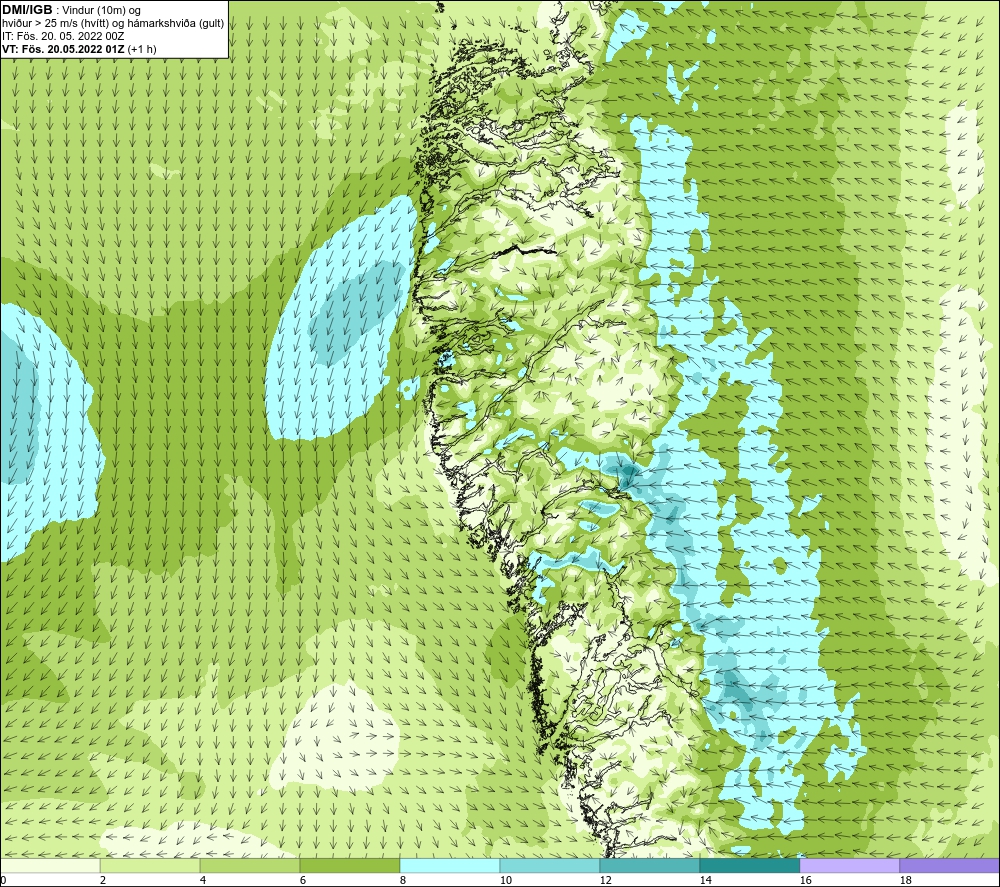Image resolution: width=1000 pixels, height=887 pixels.
Task: Click the 6–8 dark green legend band
Action: (x=349, y=865)
